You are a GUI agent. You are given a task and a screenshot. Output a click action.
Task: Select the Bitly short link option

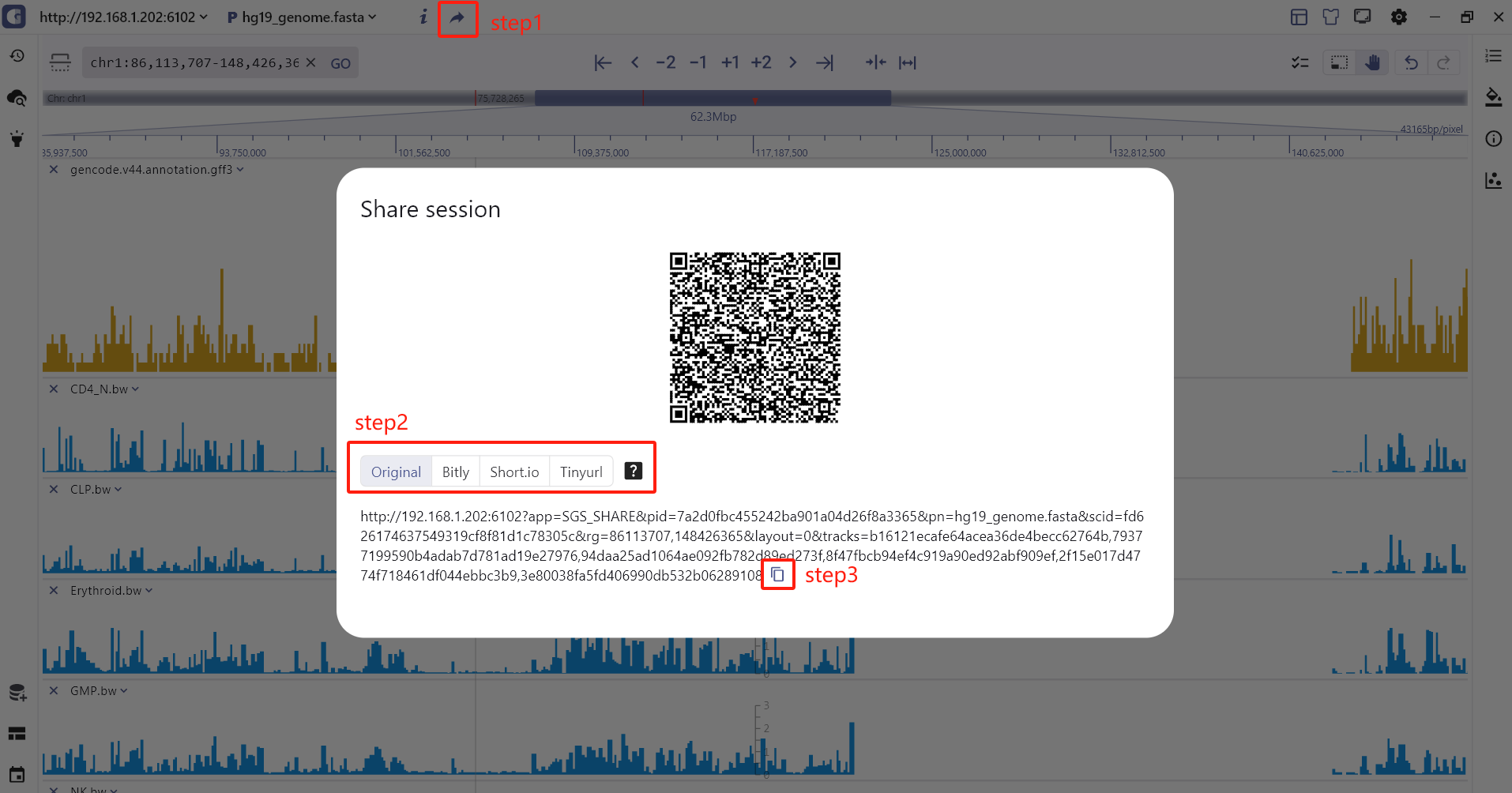[456, 472]
